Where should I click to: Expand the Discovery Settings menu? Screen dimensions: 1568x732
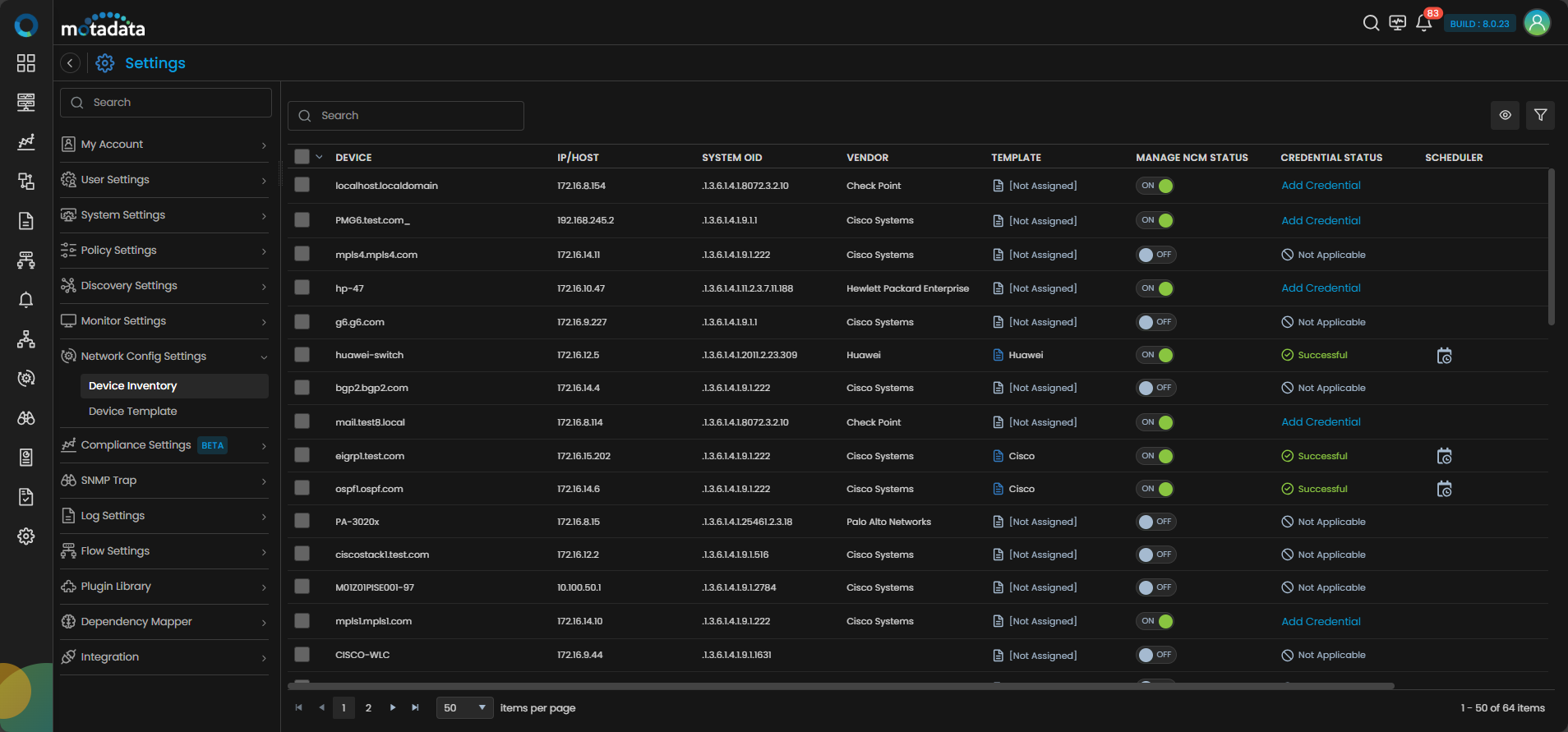[x=164, y=286]
